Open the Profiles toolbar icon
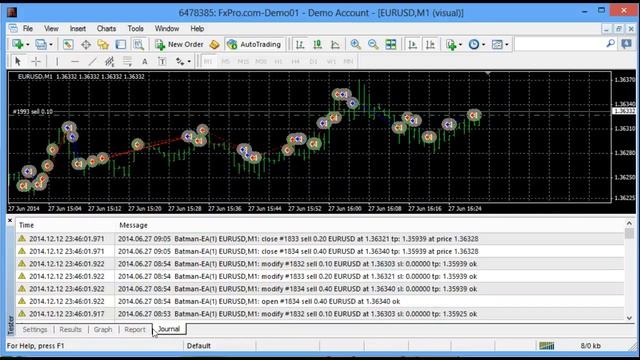The image size is (640, 360). point(41,44)
